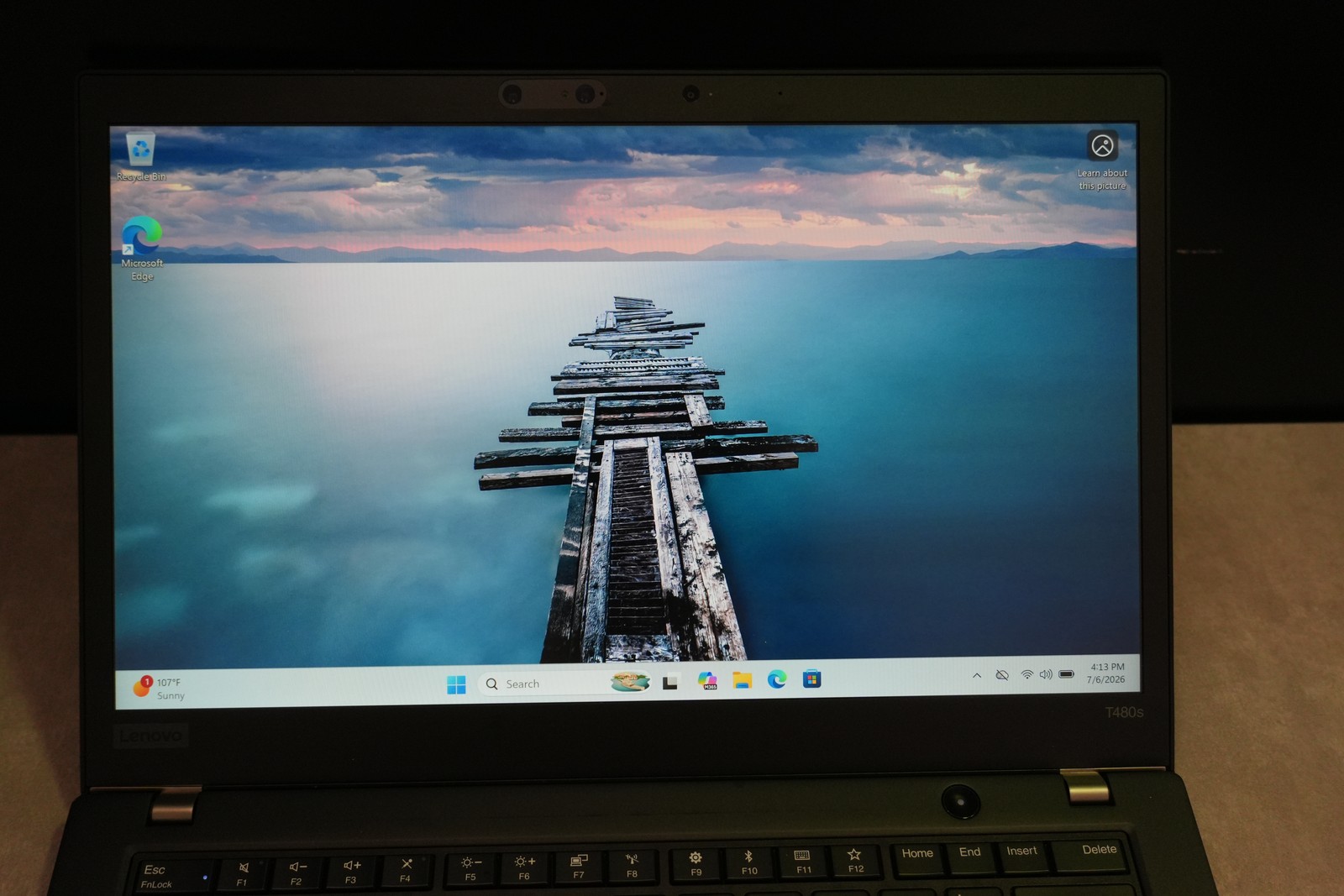Image resolution: width=1344 pixels, height=896 pixels.
Task: Launch Microsoft 365 Copilot from taskbar
Action: click(x=707, y=680)
